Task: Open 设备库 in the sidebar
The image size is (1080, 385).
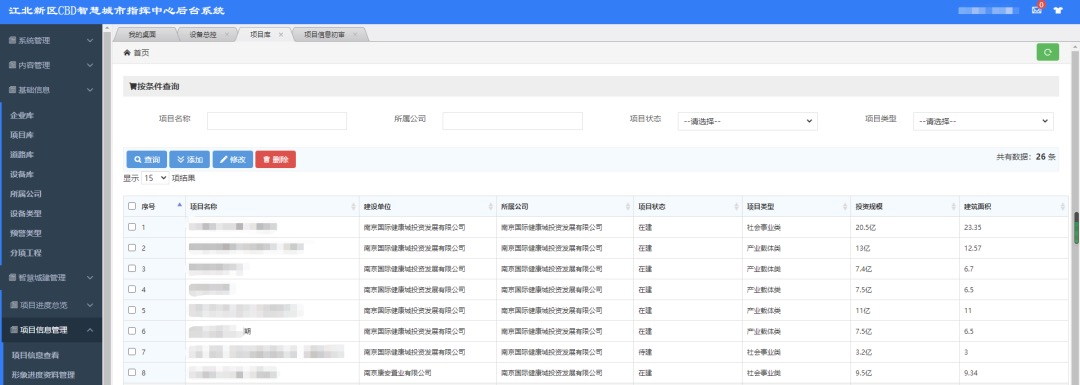Action: (22, 174)
